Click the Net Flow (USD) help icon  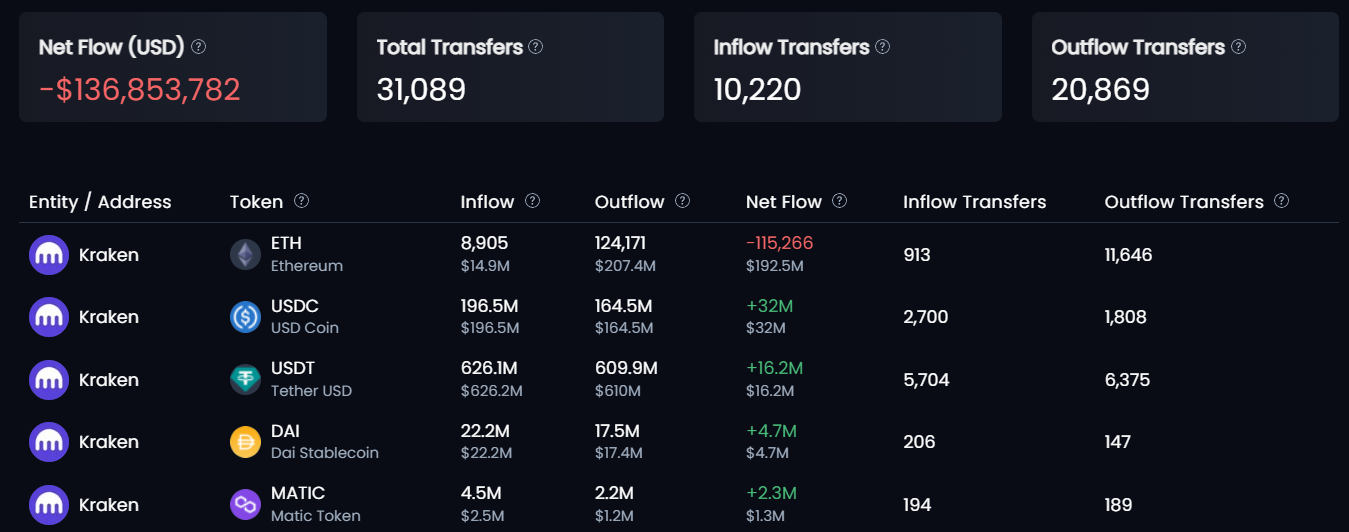[x=199, y=47]
